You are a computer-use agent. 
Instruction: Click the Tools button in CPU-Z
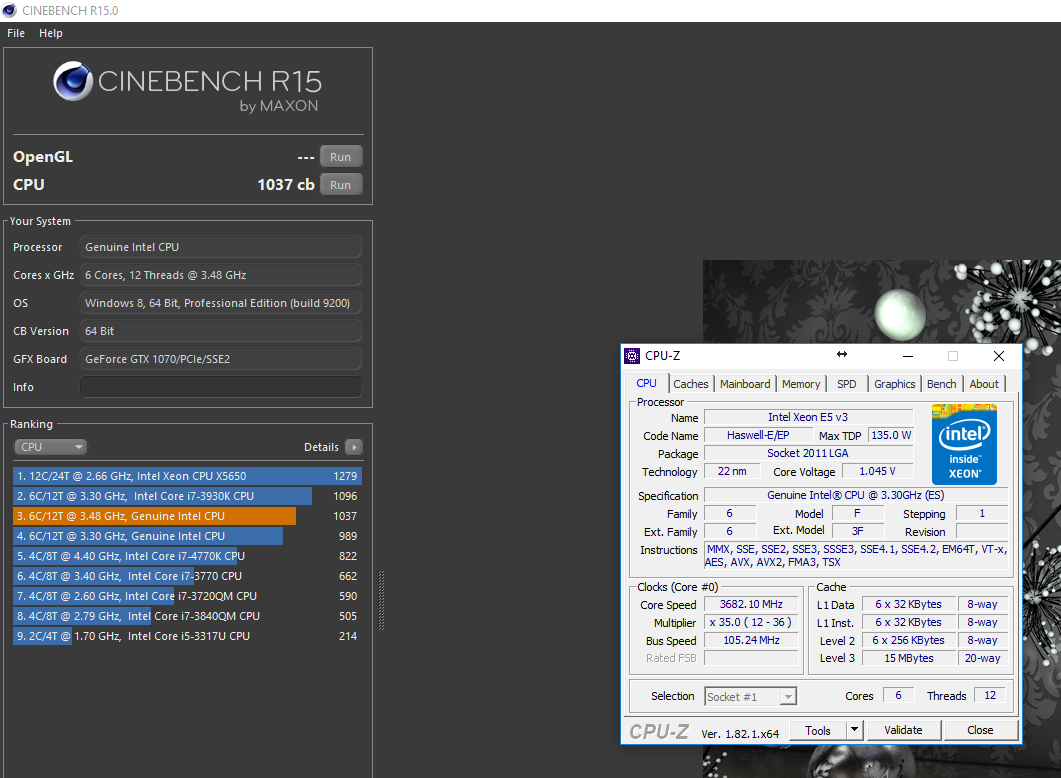[x=818, y=730]
